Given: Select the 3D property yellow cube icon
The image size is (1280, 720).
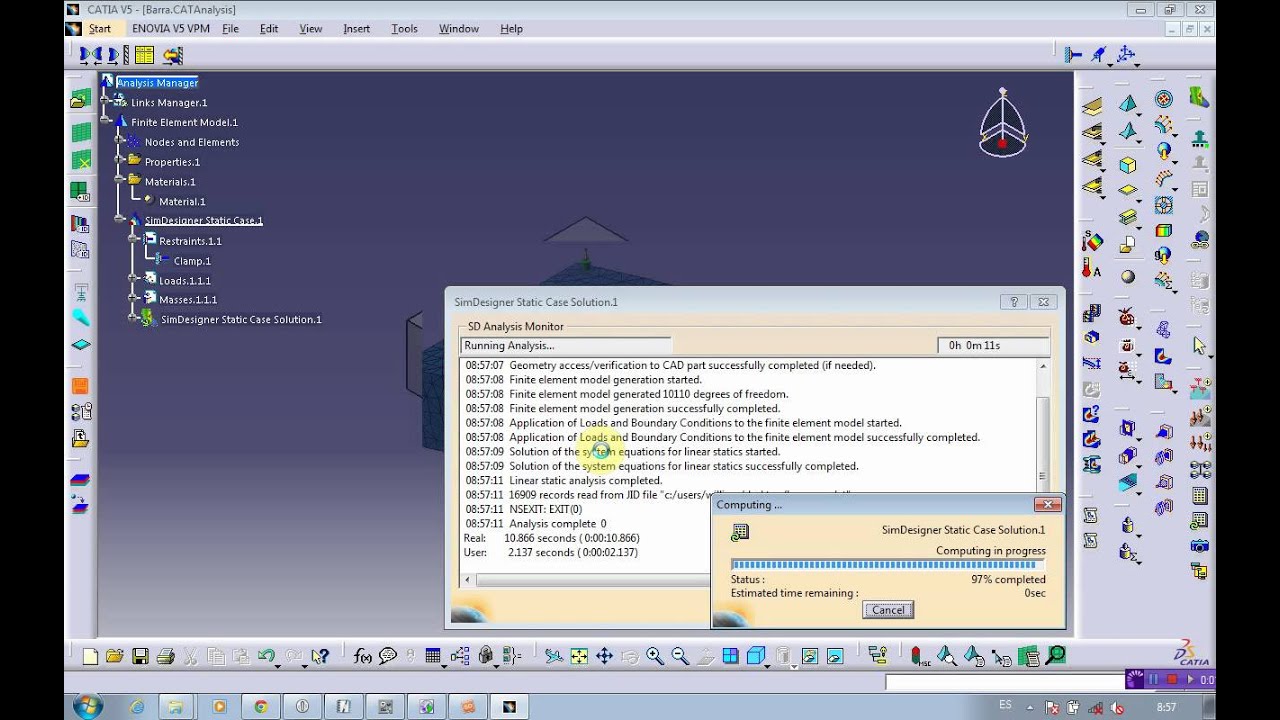Looking at the screenshot, I should tap(1128, 165).
